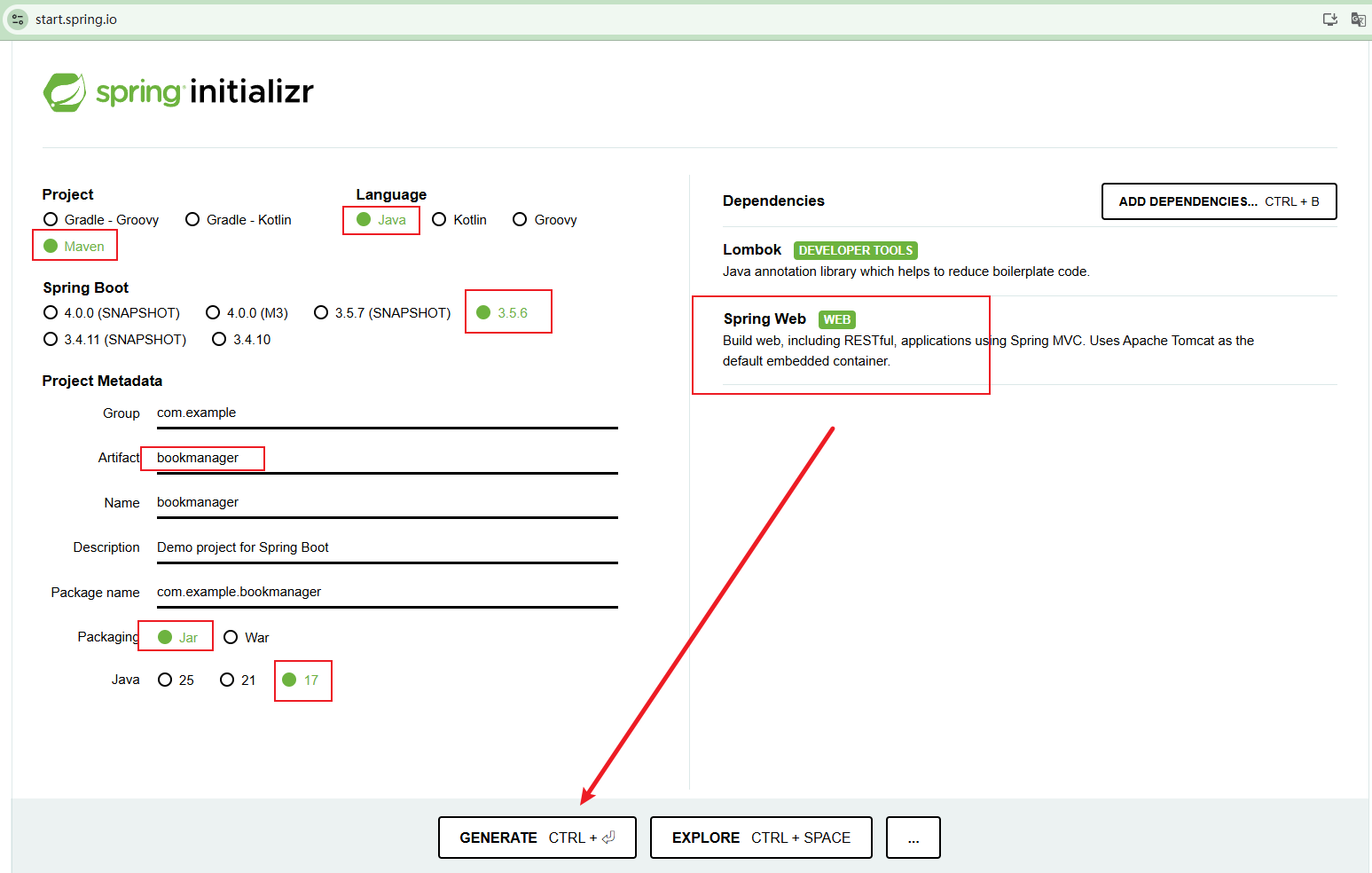
Task: Click the Lombok dependency entry
Action: tap(1030, 261)
